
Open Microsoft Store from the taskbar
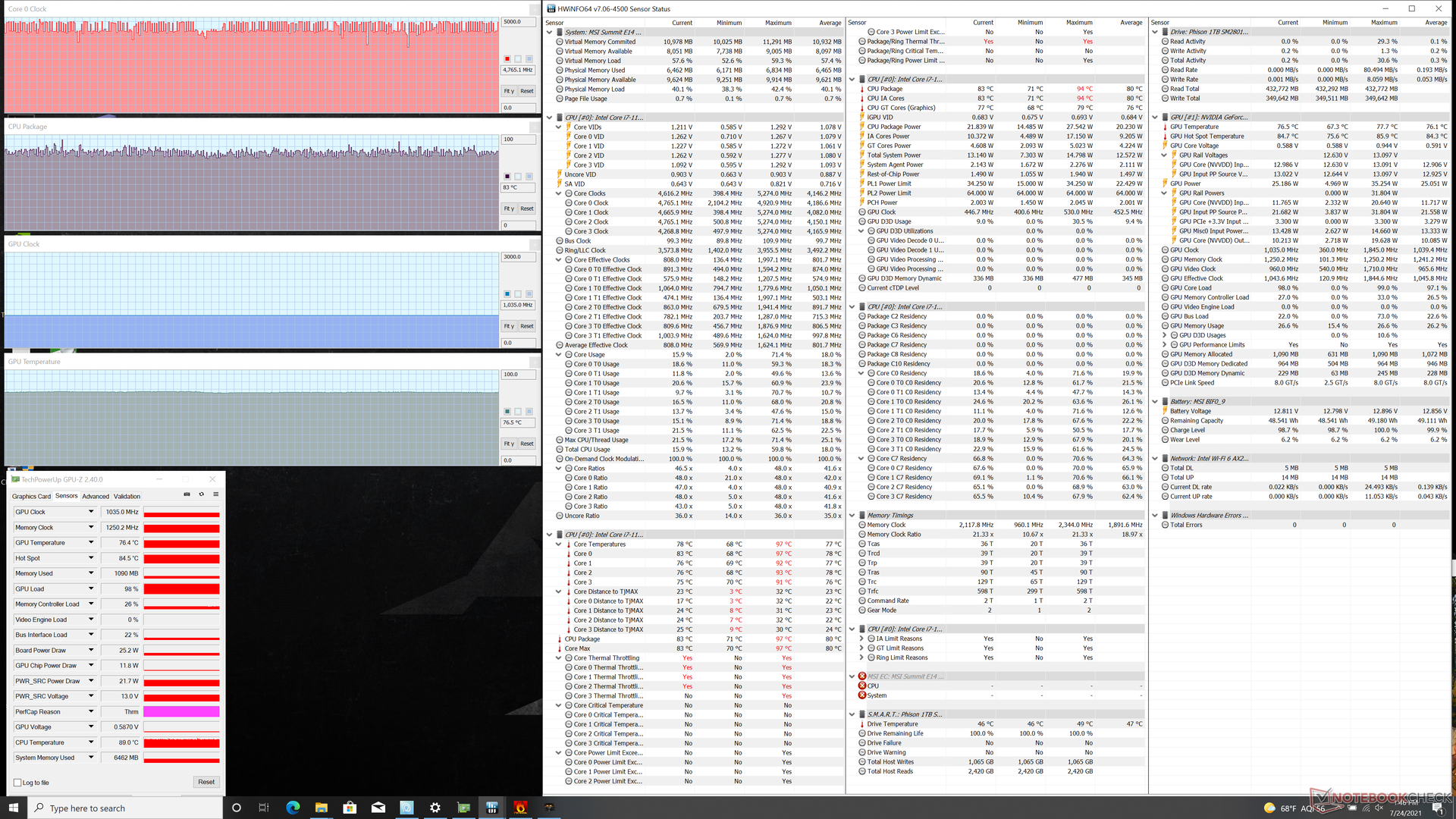tap(350, 808)
